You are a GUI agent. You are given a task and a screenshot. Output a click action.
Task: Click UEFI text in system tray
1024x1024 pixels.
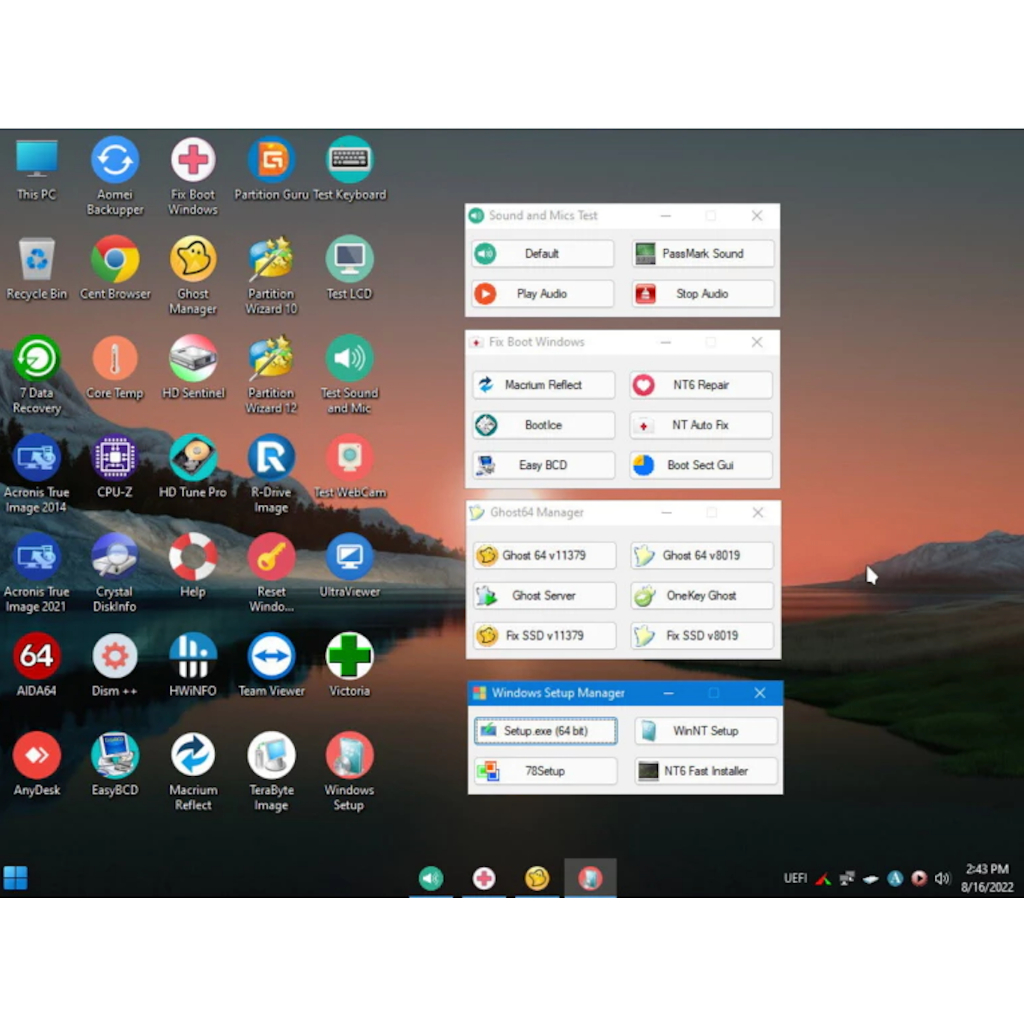pyautogui.click(x=795, y=878)
